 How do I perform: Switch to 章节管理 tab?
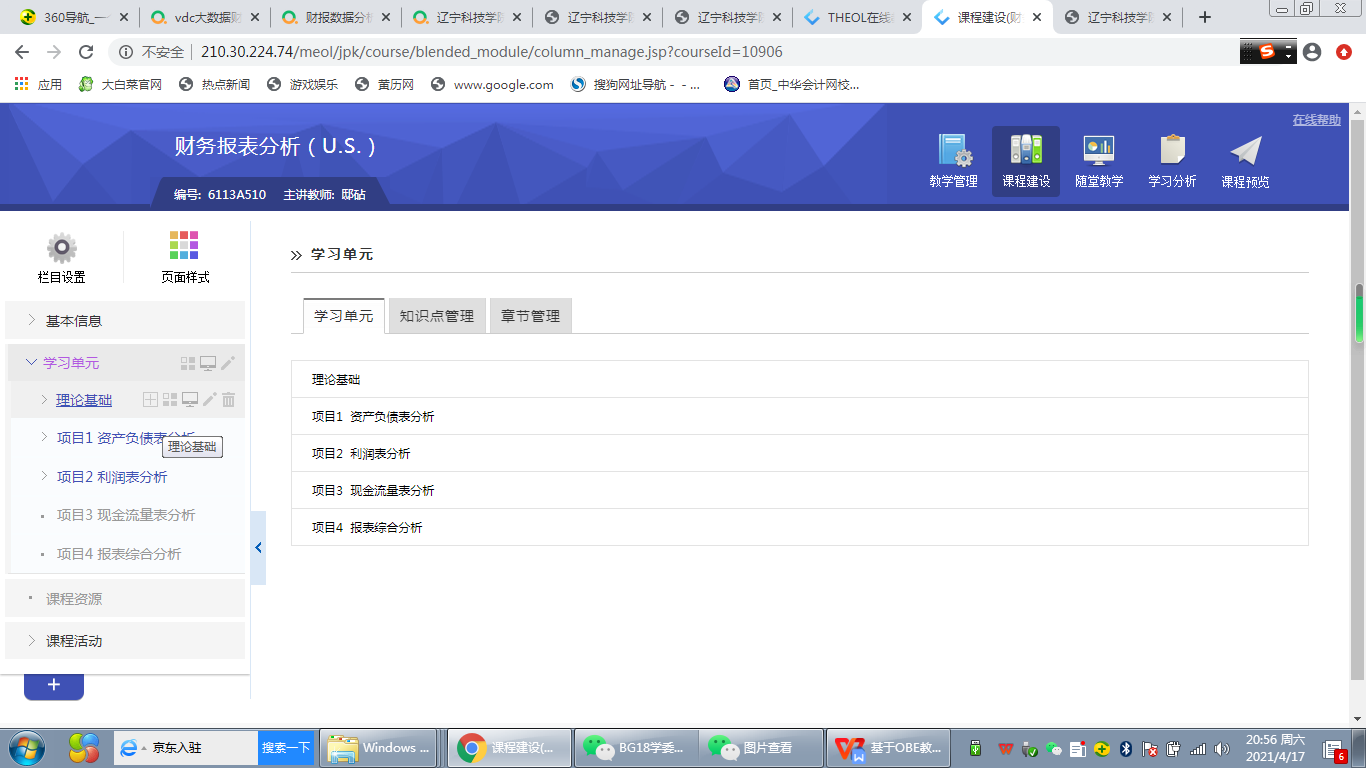pos(531,316)
